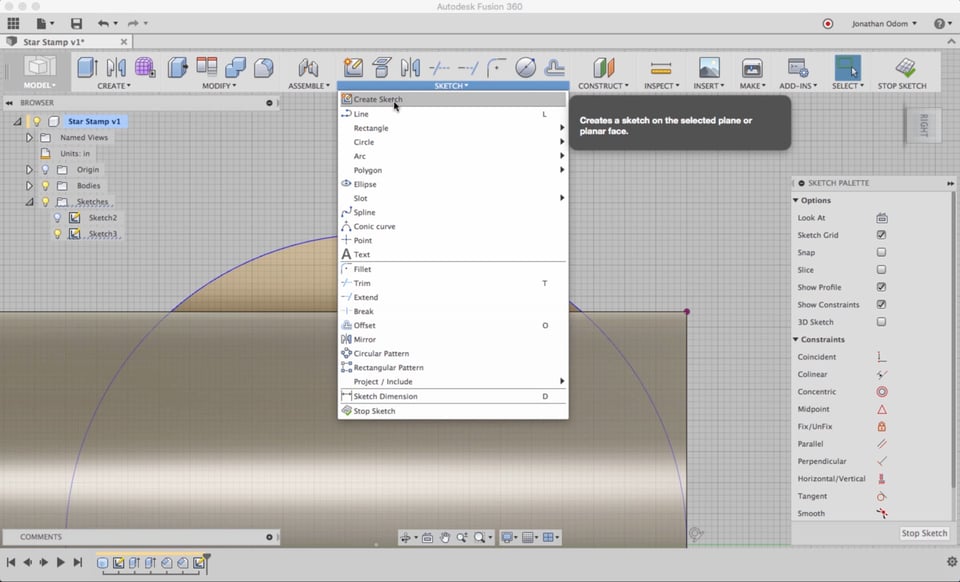Expand the Bodies folder

29,185
